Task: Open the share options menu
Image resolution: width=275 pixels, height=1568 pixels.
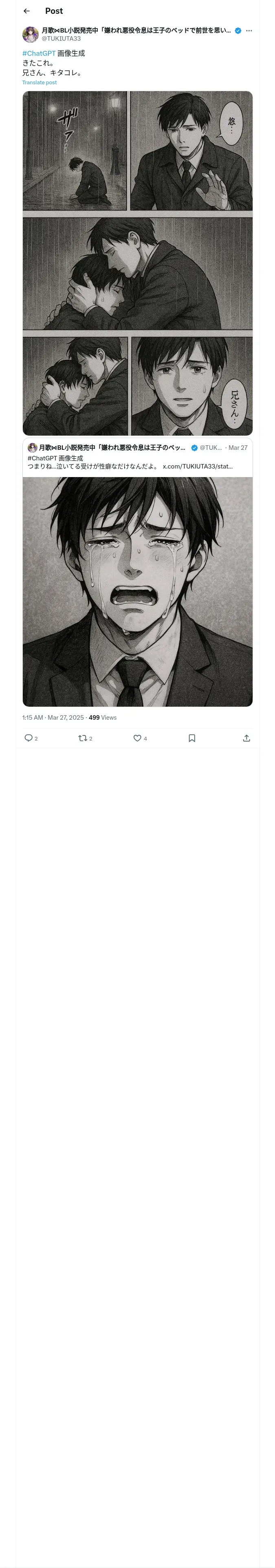Action: tap(246, 738)
